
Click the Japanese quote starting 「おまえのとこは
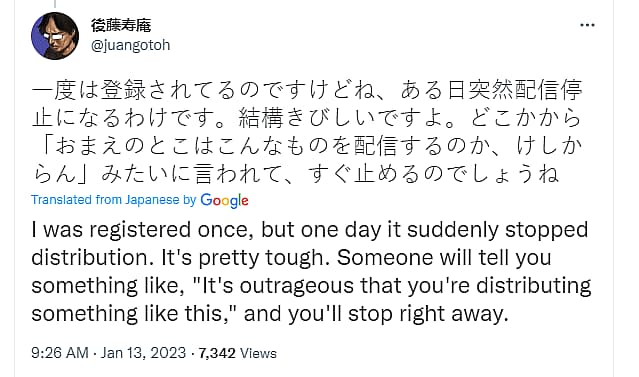coord(308,146)
